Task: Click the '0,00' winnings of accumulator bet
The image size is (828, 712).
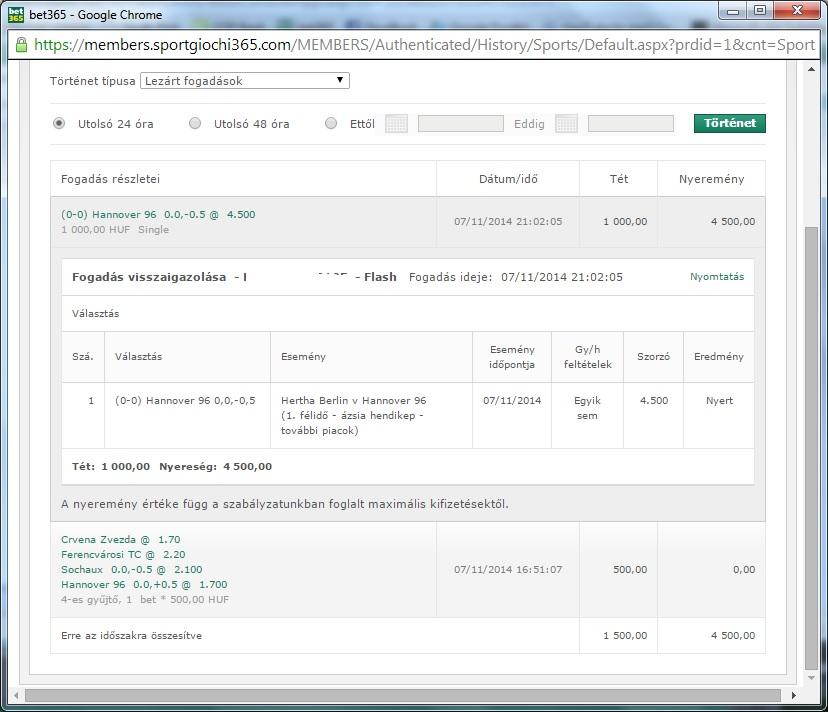Action: (x=744, y=569)
